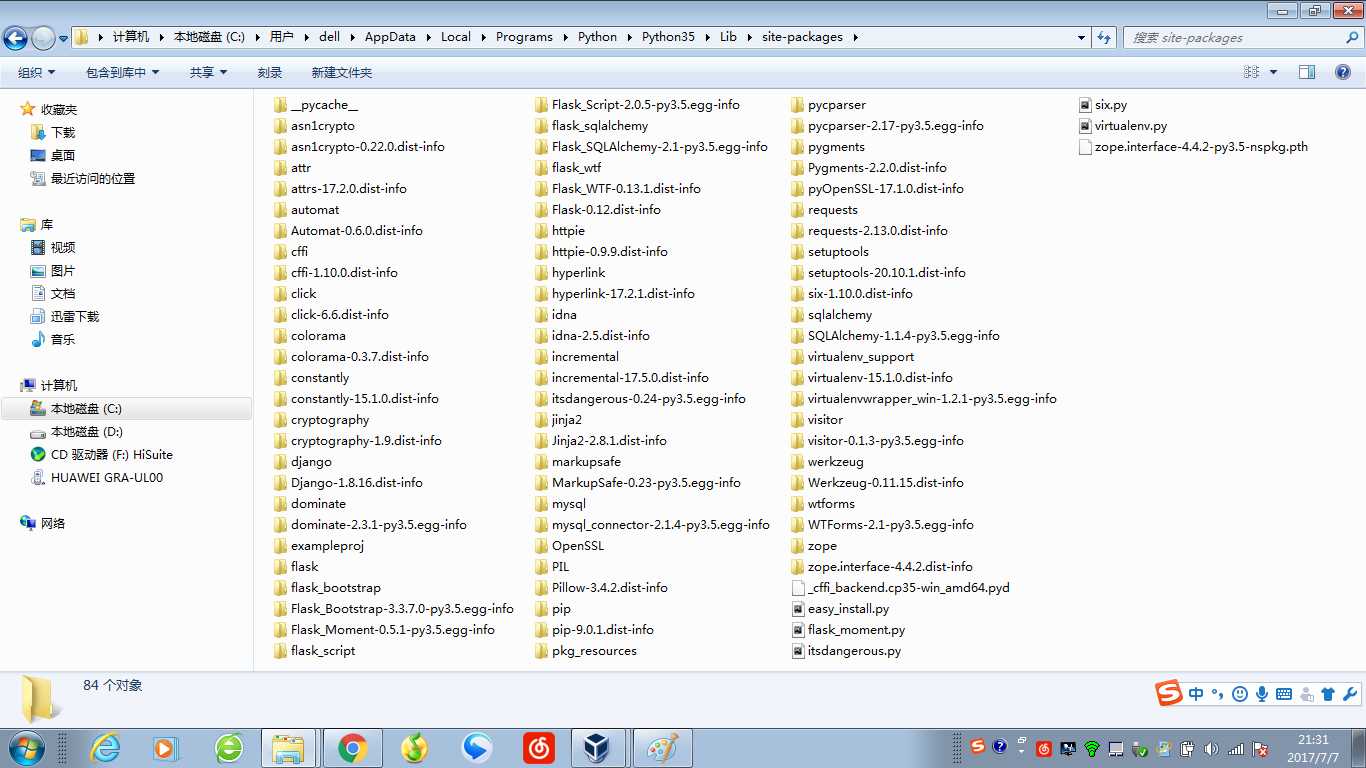
Task: Open the 包含到库中 dropdown
Action: [123, 72]
